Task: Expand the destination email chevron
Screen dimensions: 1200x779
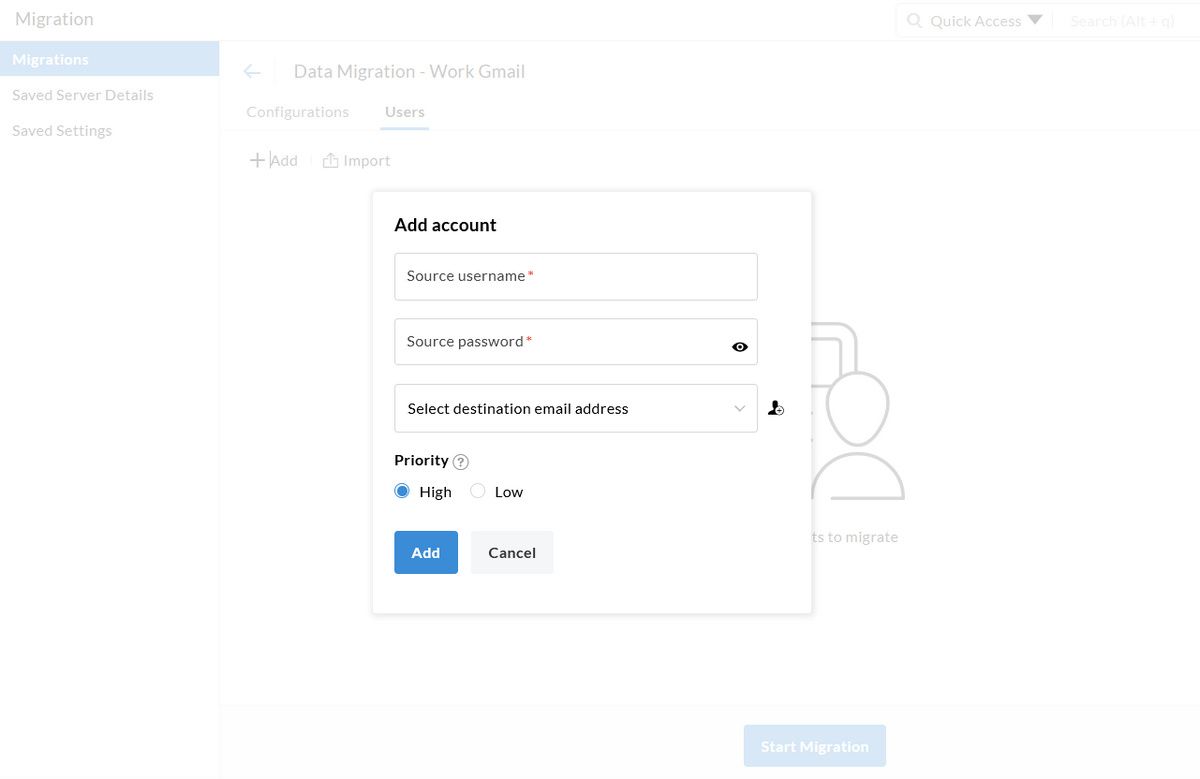Action: pyautogui.click(x=739, y=408)
